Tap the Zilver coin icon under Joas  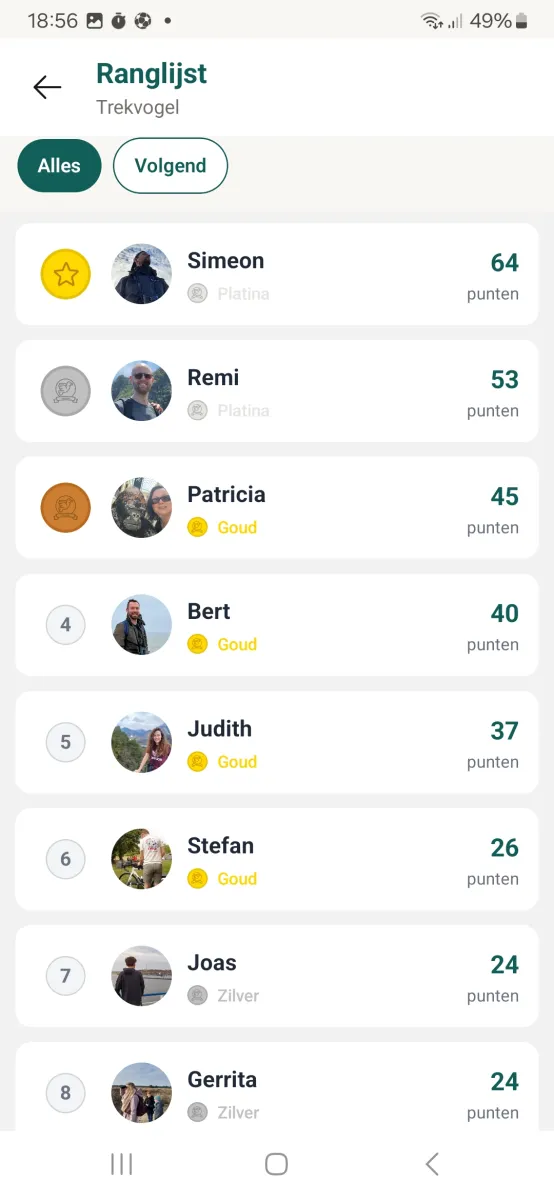(x=198, y=996)
